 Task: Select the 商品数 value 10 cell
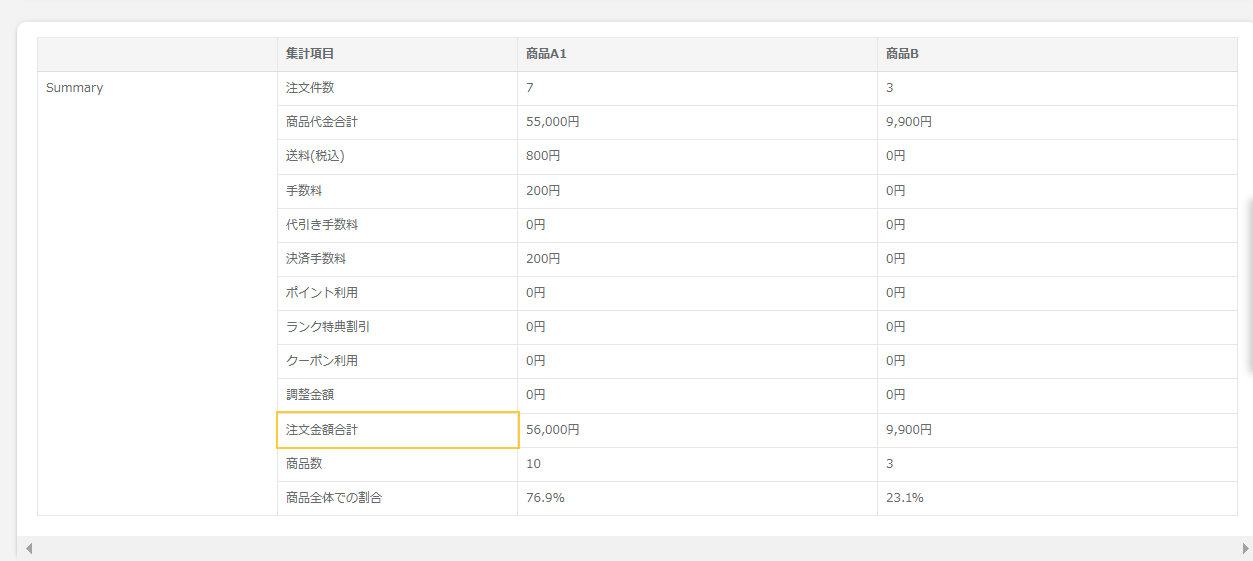tap(697, 464)
